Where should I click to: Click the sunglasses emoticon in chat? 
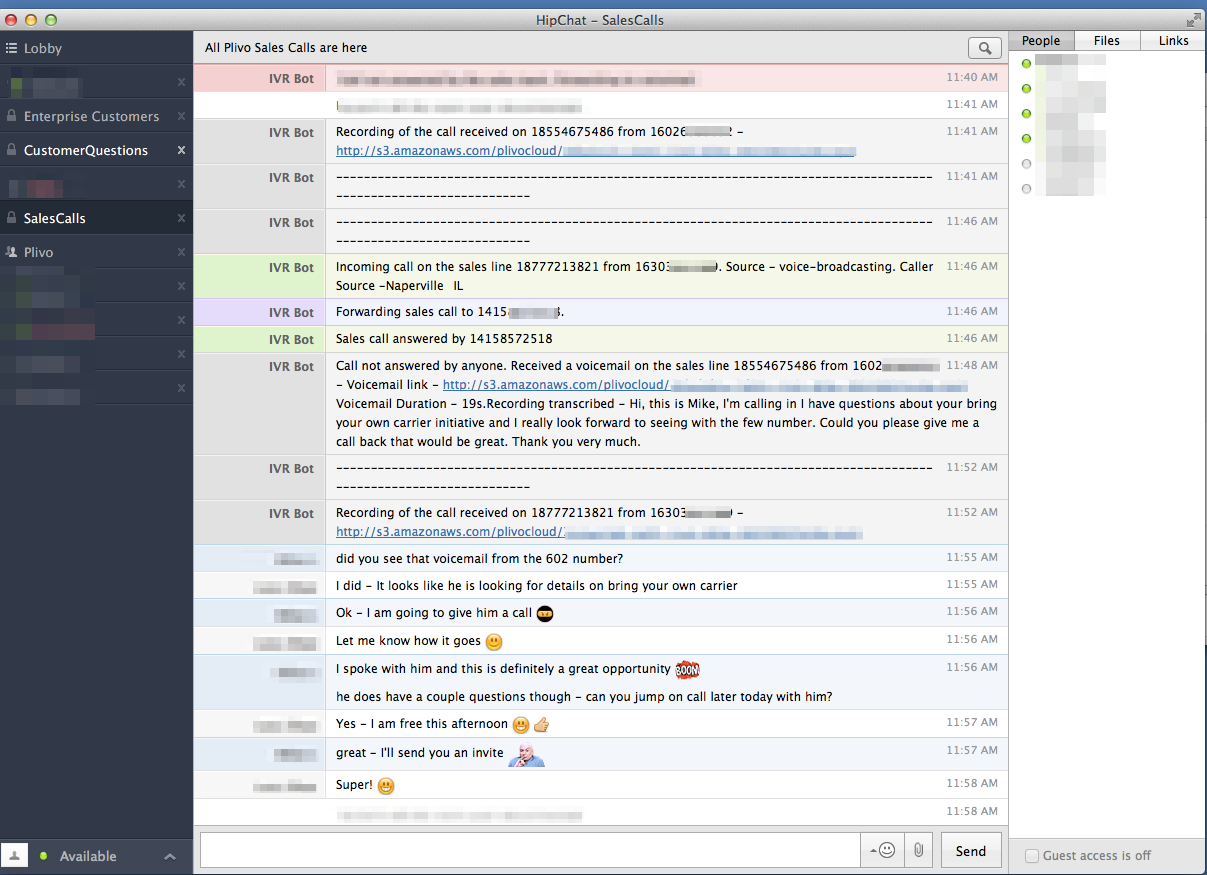(x=545, y=613)
